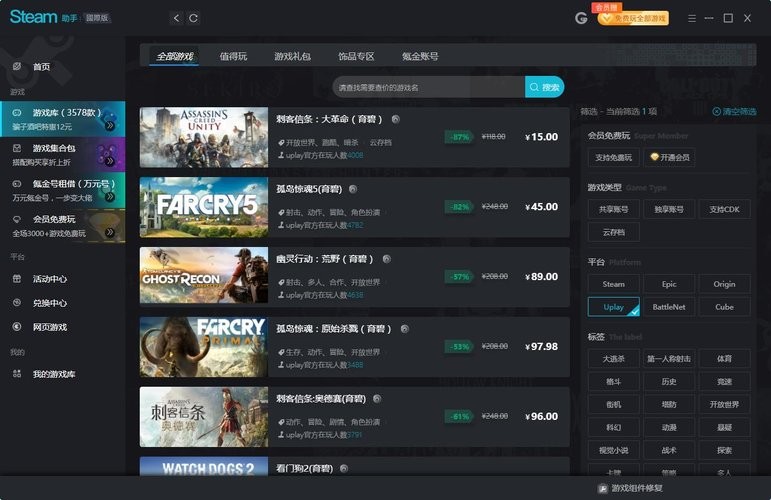771x500 pixels.
Task: Open the hamburger menu in the title bar
Action: tap(692, 19)
